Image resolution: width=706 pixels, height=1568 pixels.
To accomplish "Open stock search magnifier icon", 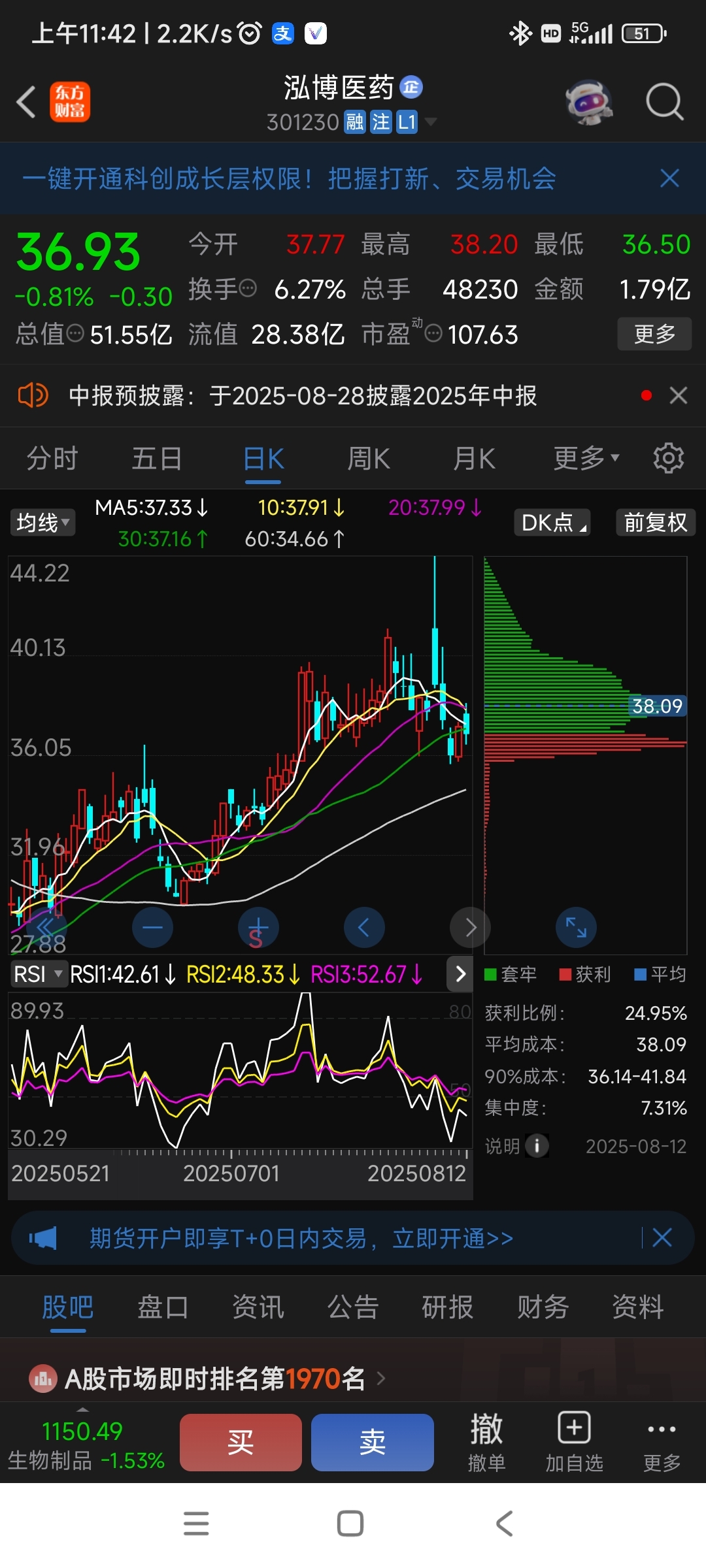I will click(x=664, y=103).
